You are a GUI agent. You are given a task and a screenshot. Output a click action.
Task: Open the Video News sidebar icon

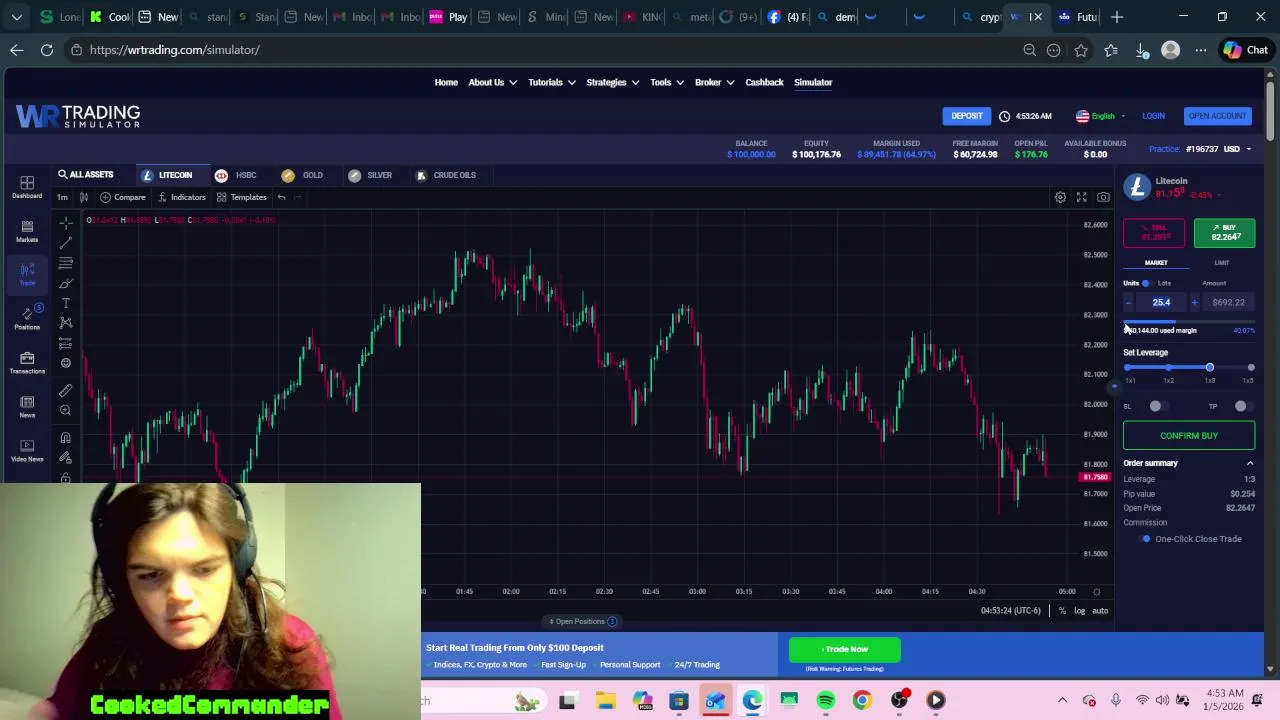pyautogui.click(x=27, y=450)
